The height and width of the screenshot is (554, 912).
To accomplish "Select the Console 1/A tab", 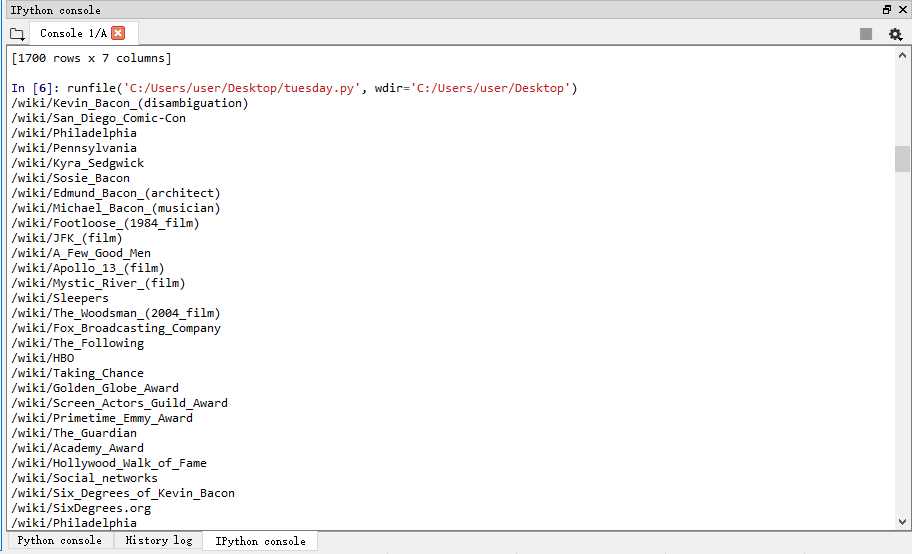I will coord(73,33).
